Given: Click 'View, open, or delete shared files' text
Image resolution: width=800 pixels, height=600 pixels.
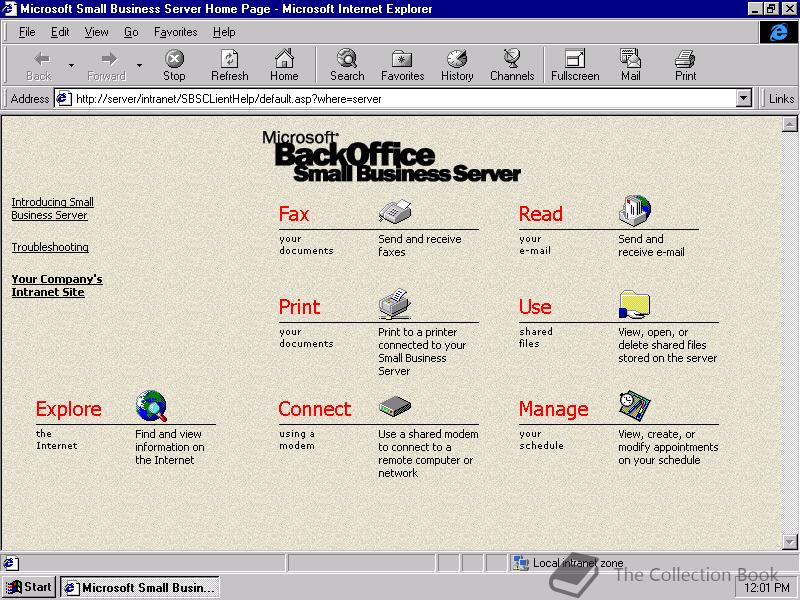Looking at the screenshot, I should tap(667, 345).
